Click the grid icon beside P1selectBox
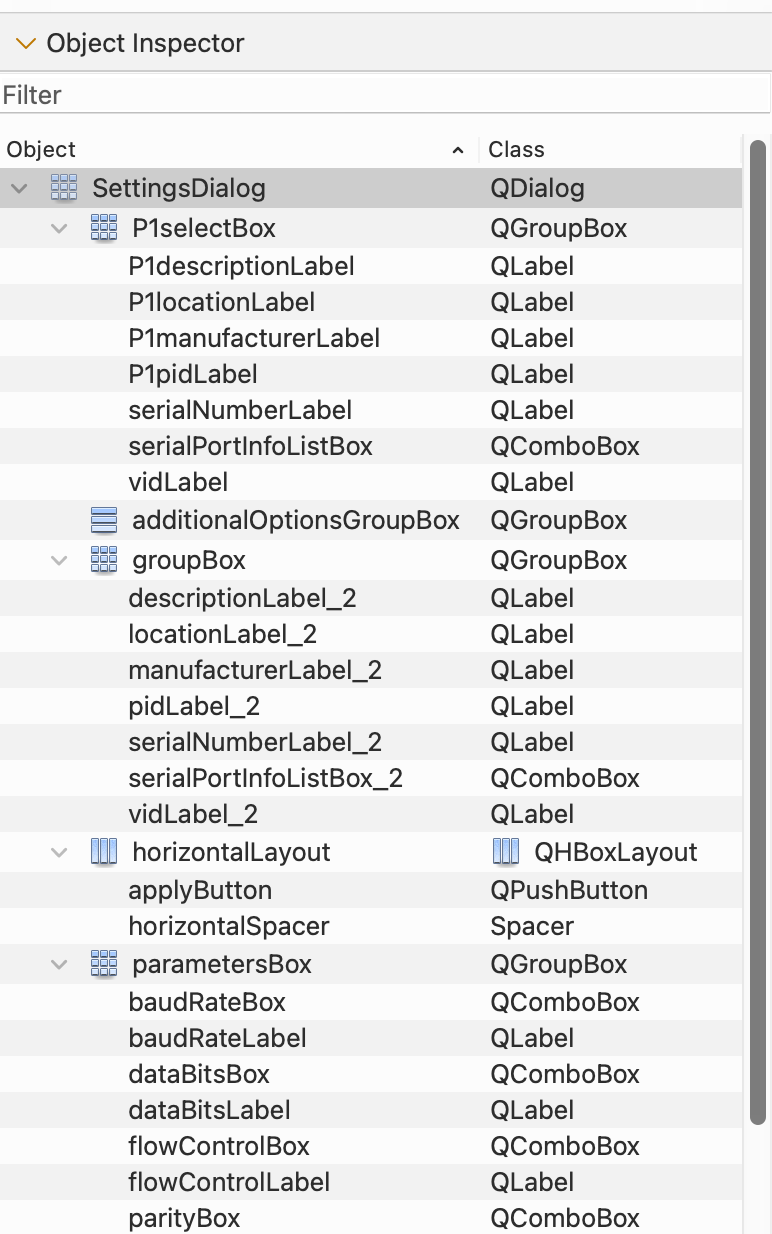Image resolution: width=772 pixels, height=1234 pixels. [x=104, y=227]
